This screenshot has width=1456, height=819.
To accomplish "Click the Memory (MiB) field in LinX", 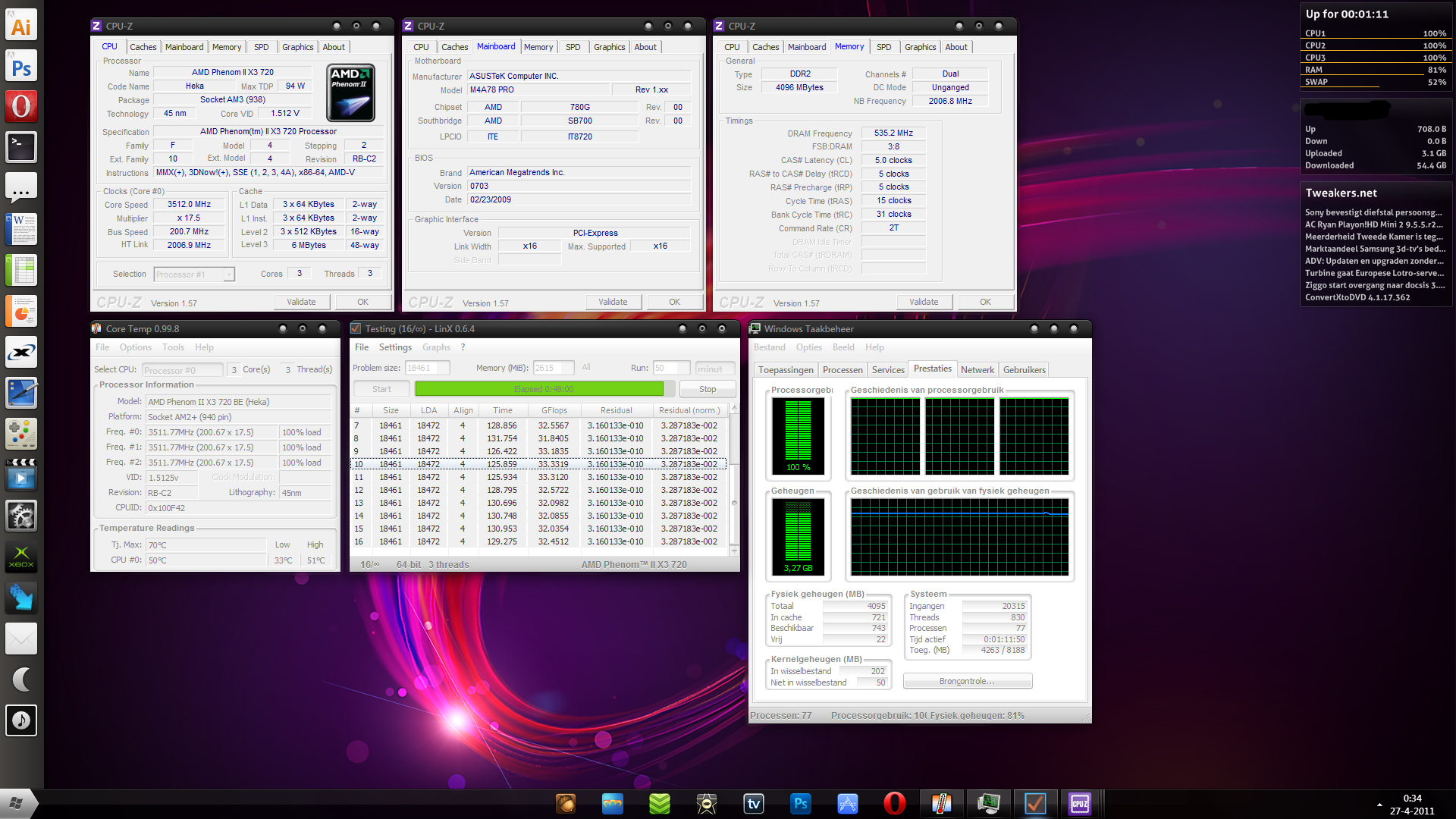I will [553, 369].
